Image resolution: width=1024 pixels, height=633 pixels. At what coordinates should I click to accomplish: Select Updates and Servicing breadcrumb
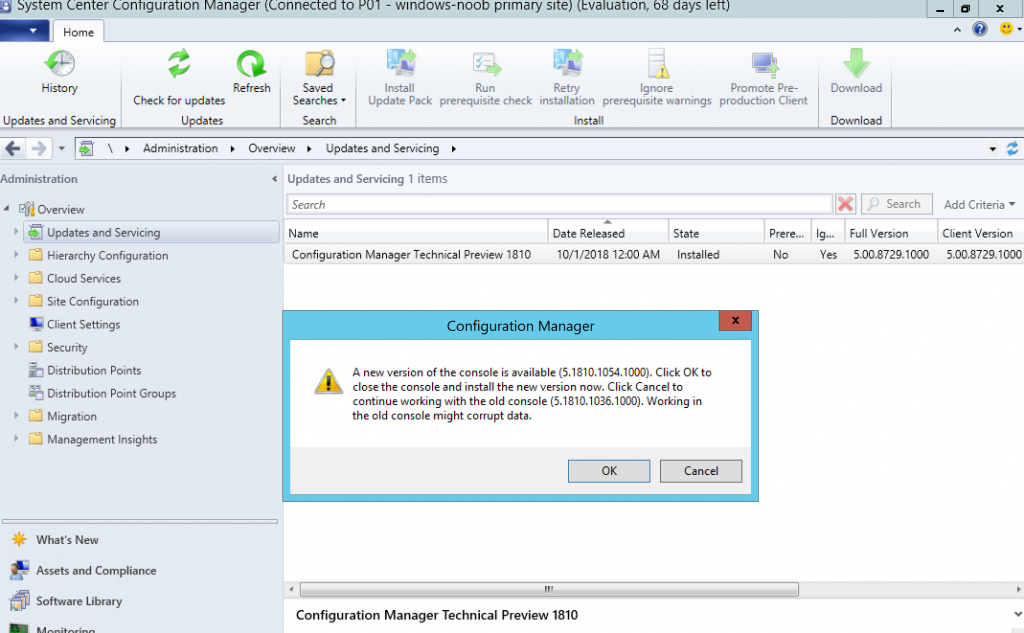coord(382,148)
